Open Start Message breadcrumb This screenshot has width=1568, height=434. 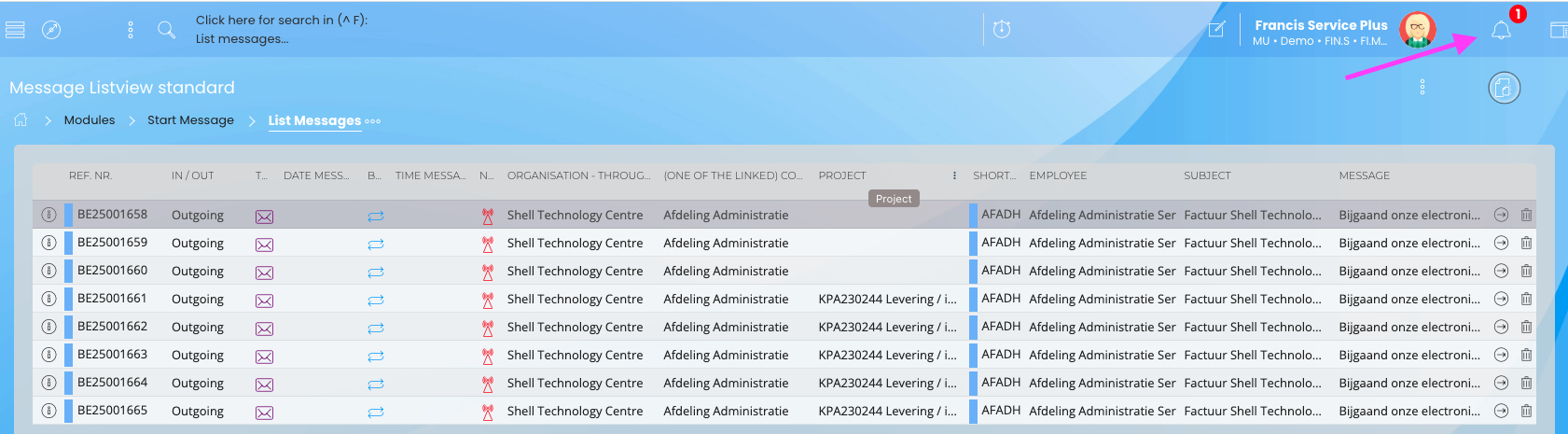190,120
